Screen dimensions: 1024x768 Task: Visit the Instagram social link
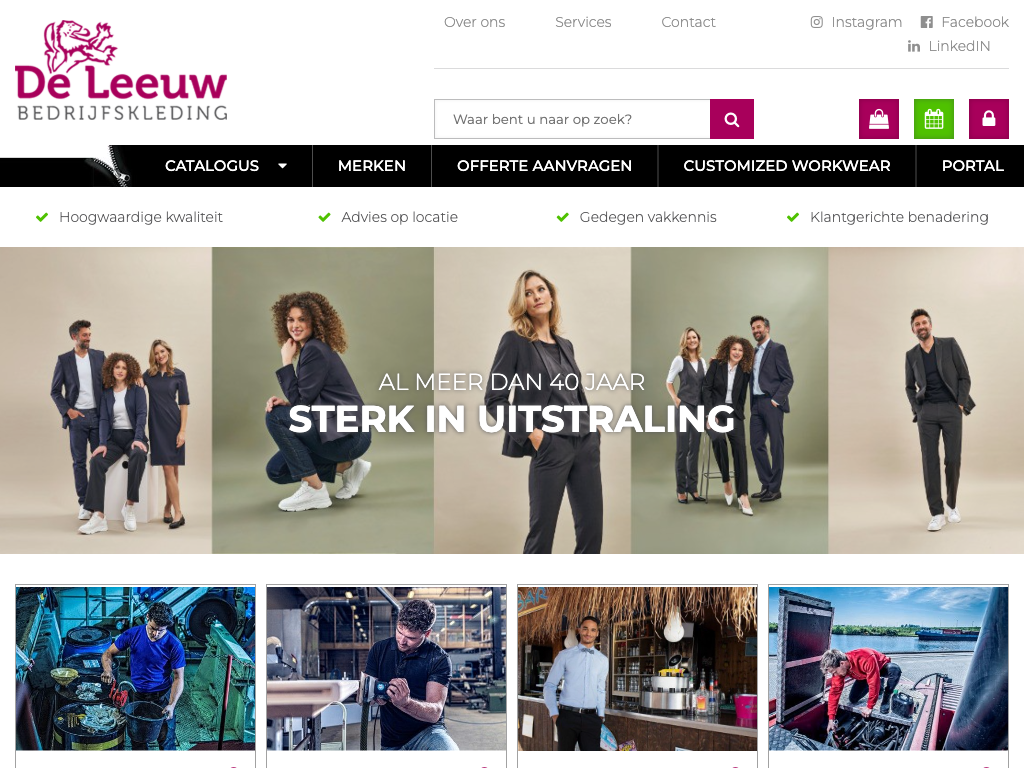[x=856, y=22]
